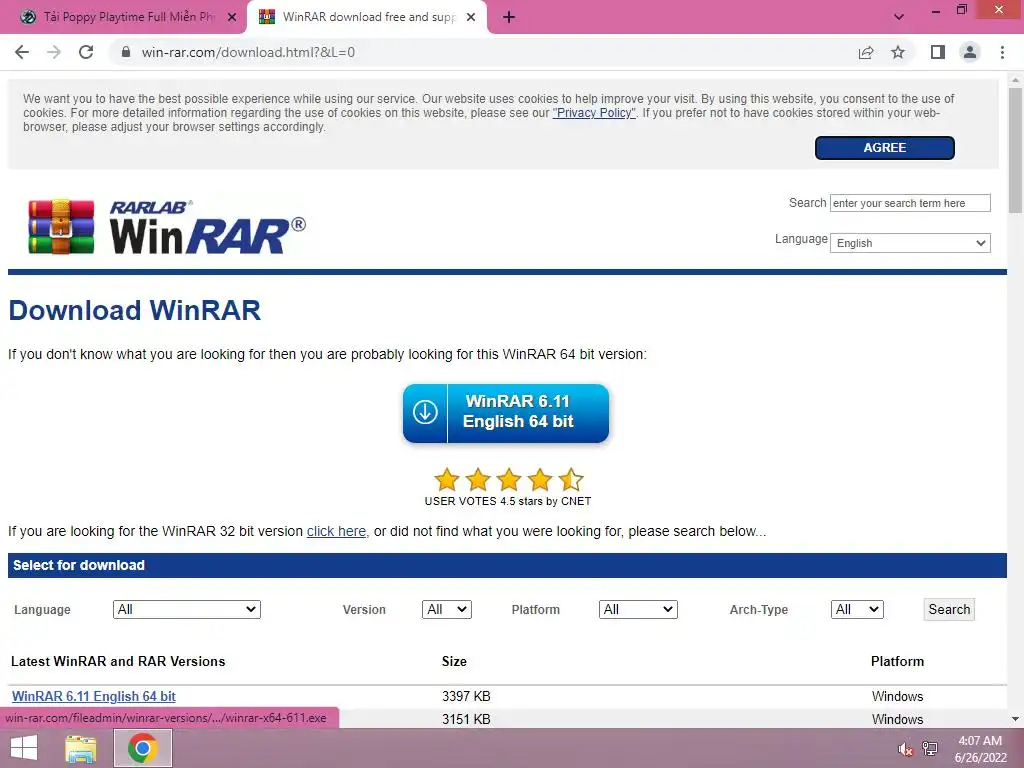Click the network tray icon
The width and height of the screenshot is (1024, 768).
tap(930, 749)
